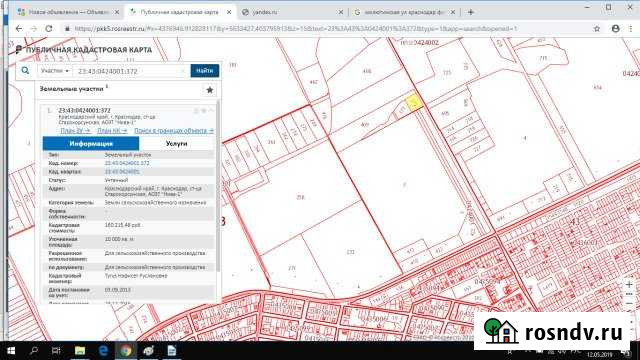Clear the search field with X

click(183, 71)
